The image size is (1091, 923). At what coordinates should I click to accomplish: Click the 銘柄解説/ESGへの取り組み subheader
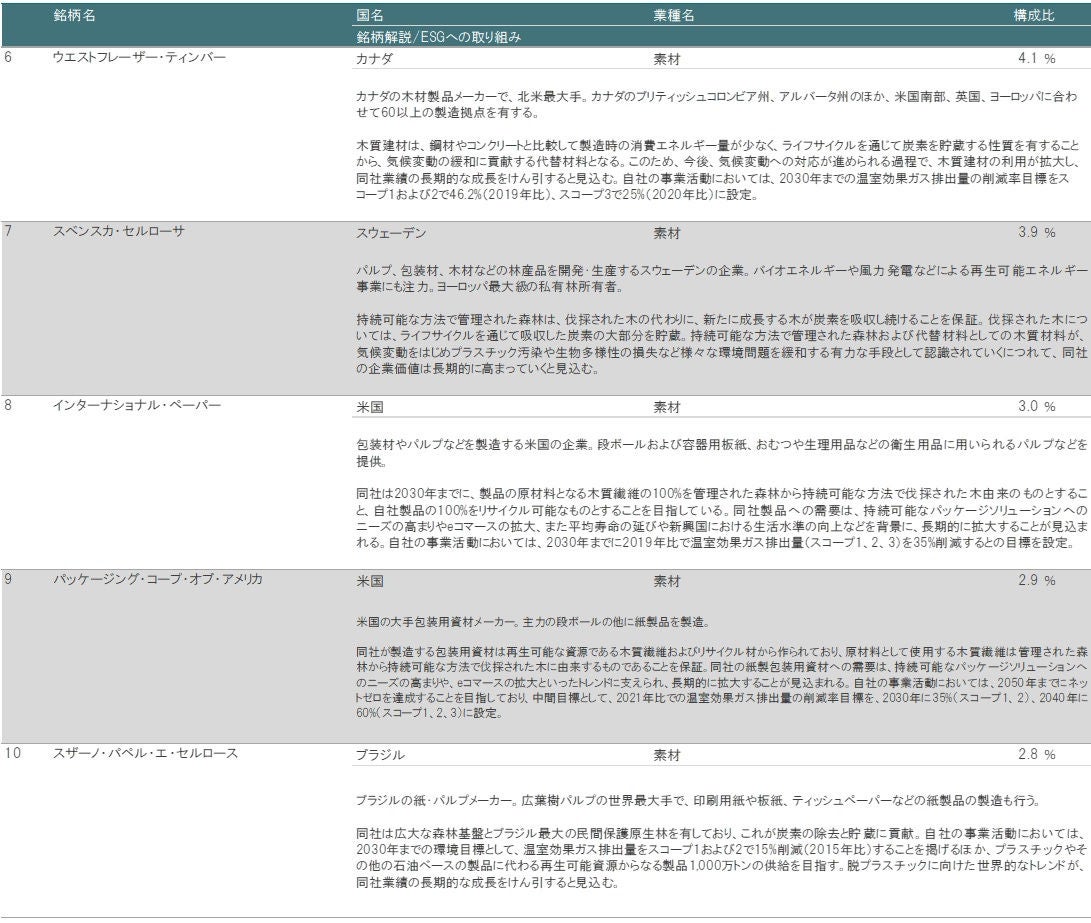438,37
